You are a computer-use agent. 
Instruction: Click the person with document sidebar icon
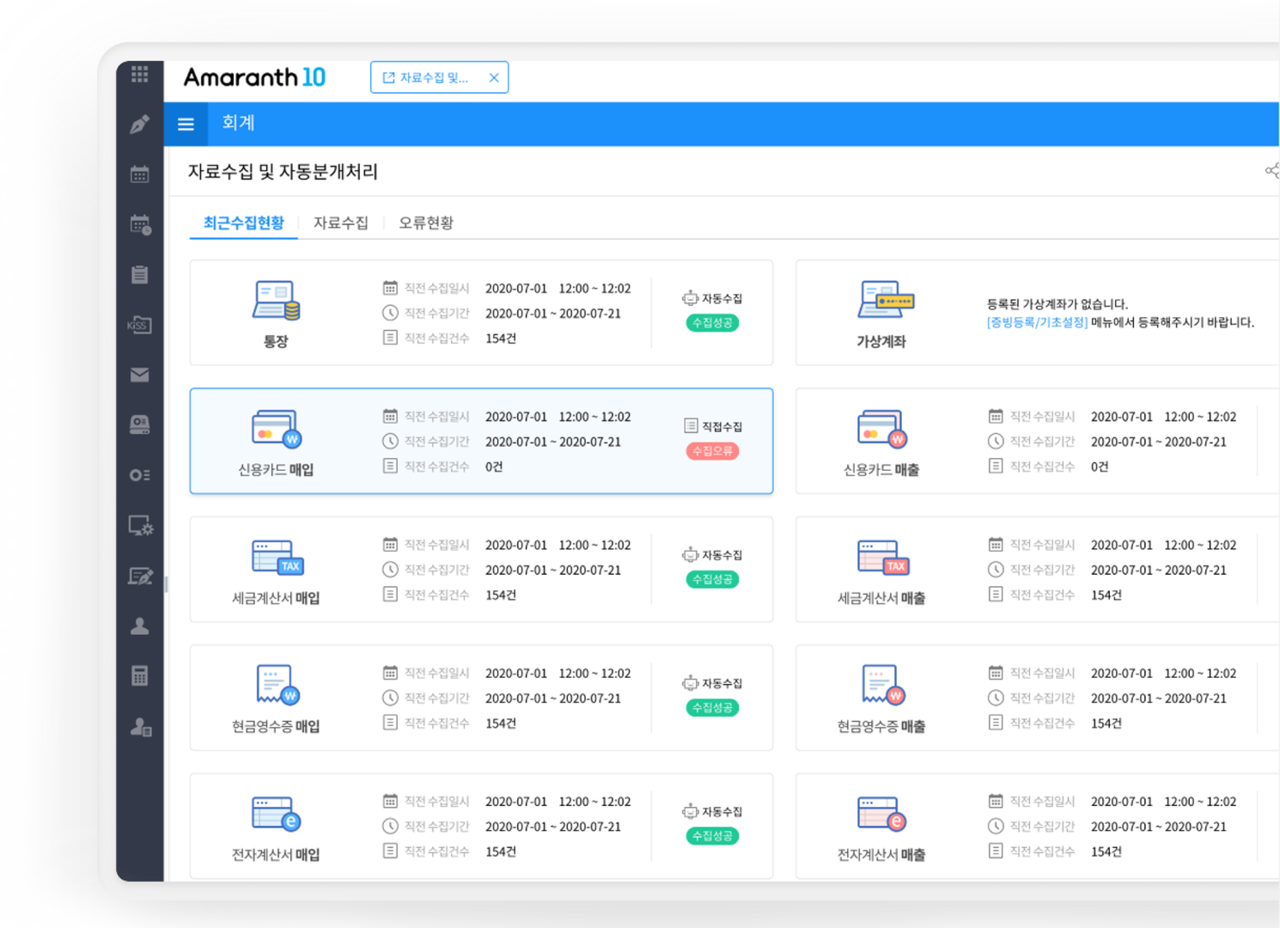click(x=140, y=727)
